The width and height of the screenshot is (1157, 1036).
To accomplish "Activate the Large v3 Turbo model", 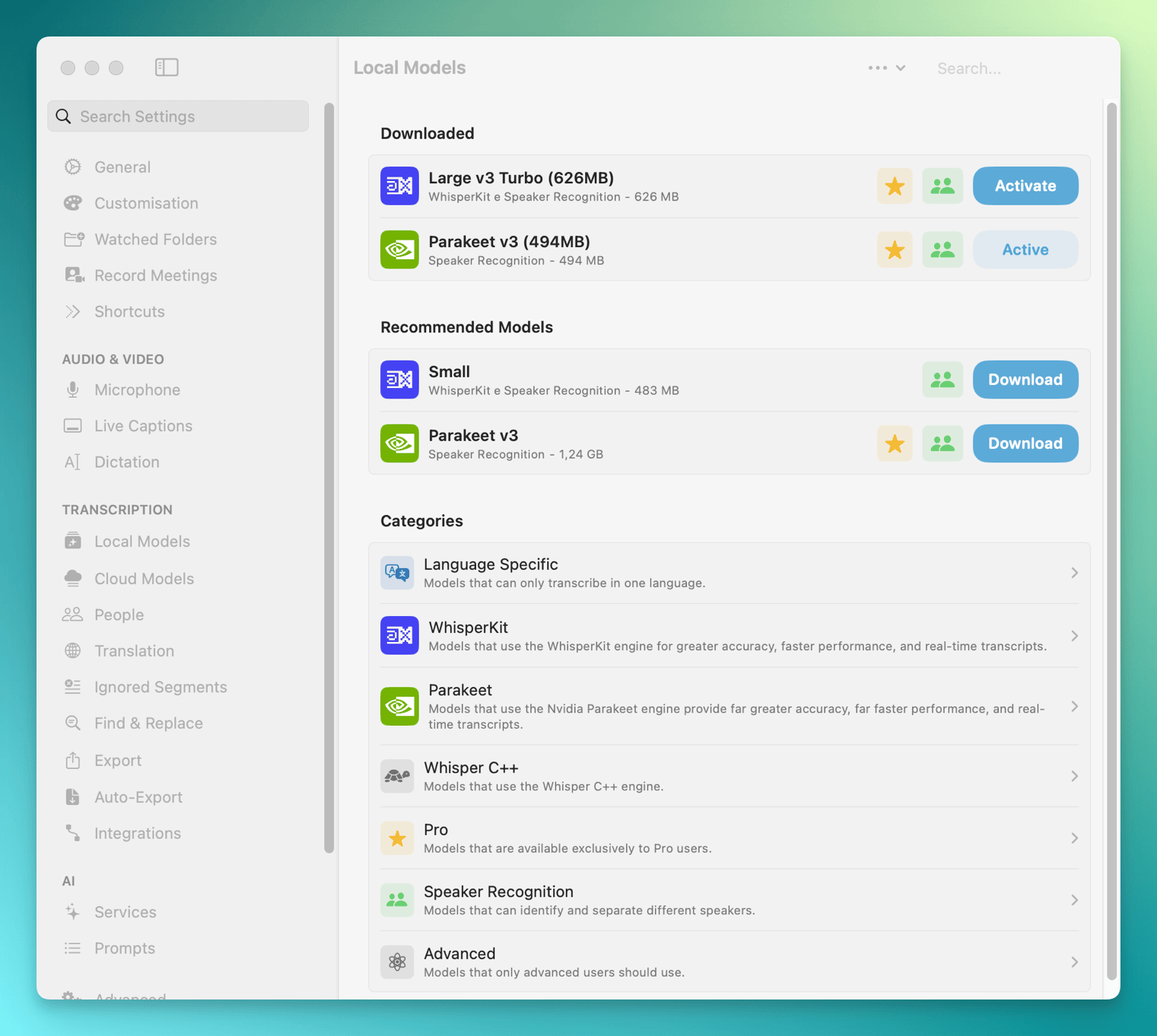I will (1025, 186).
